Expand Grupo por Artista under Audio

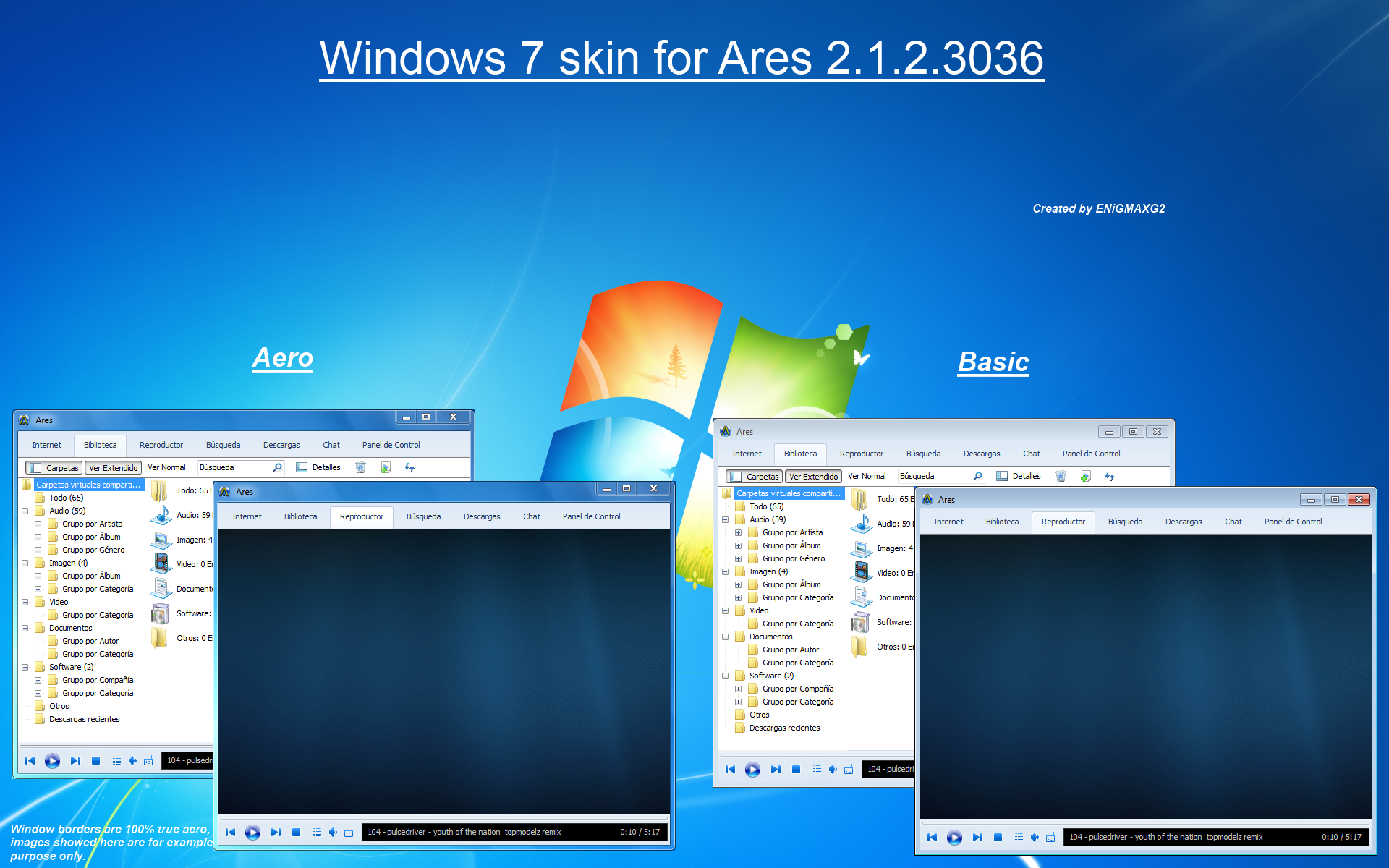coord(38,524)
